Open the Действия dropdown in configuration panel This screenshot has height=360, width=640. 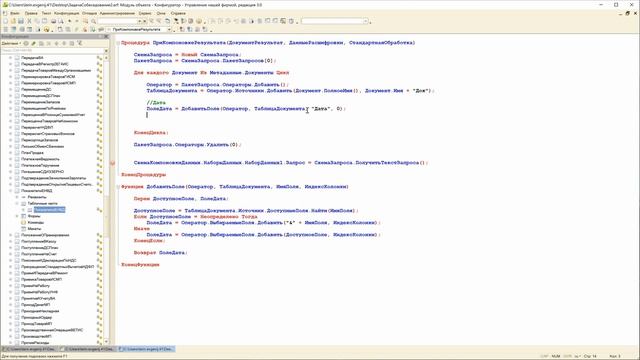11,43
